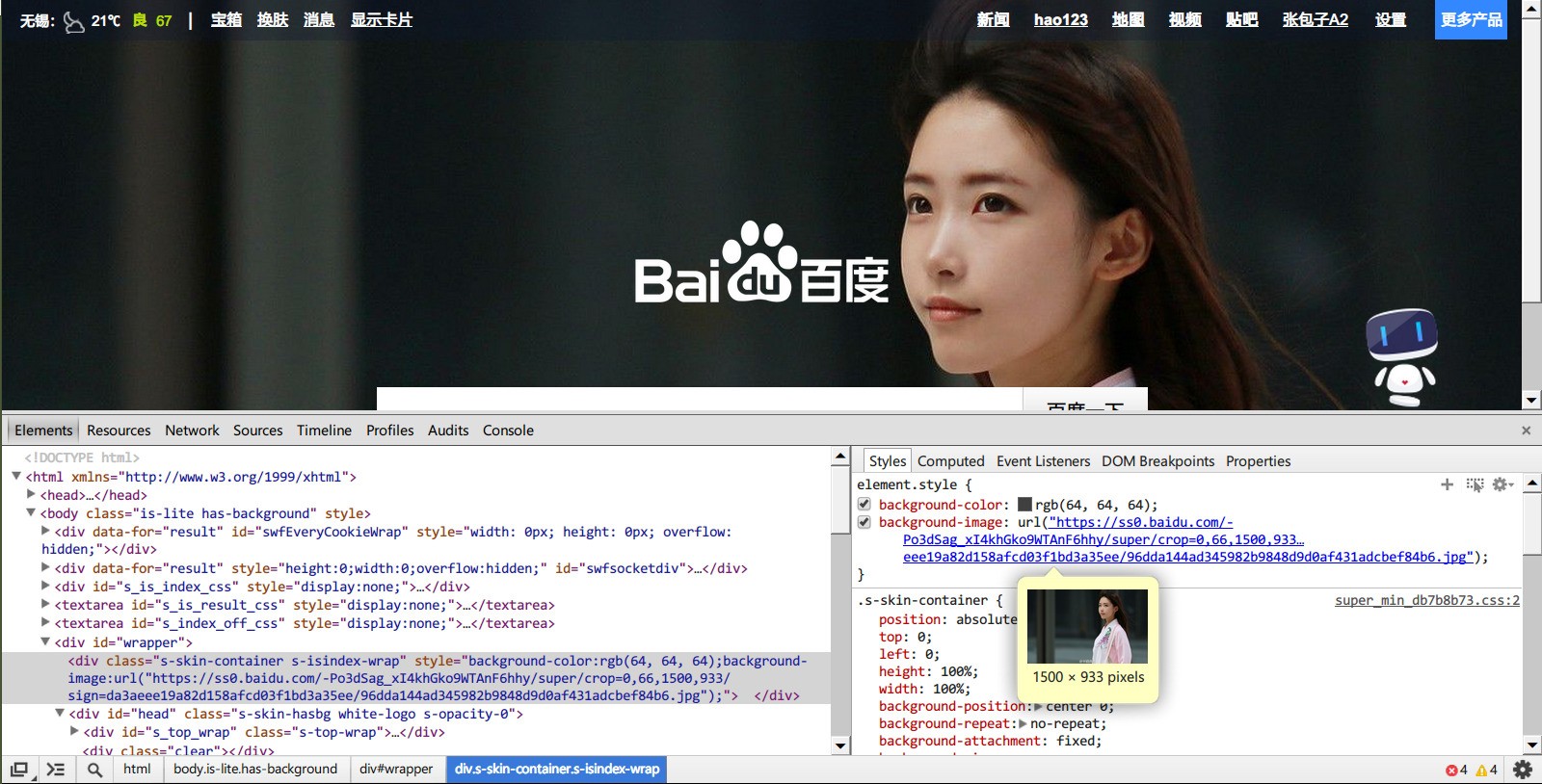1542x784 pixels.
Task: Switch to the Resources tab
Action: coord(119,431)
